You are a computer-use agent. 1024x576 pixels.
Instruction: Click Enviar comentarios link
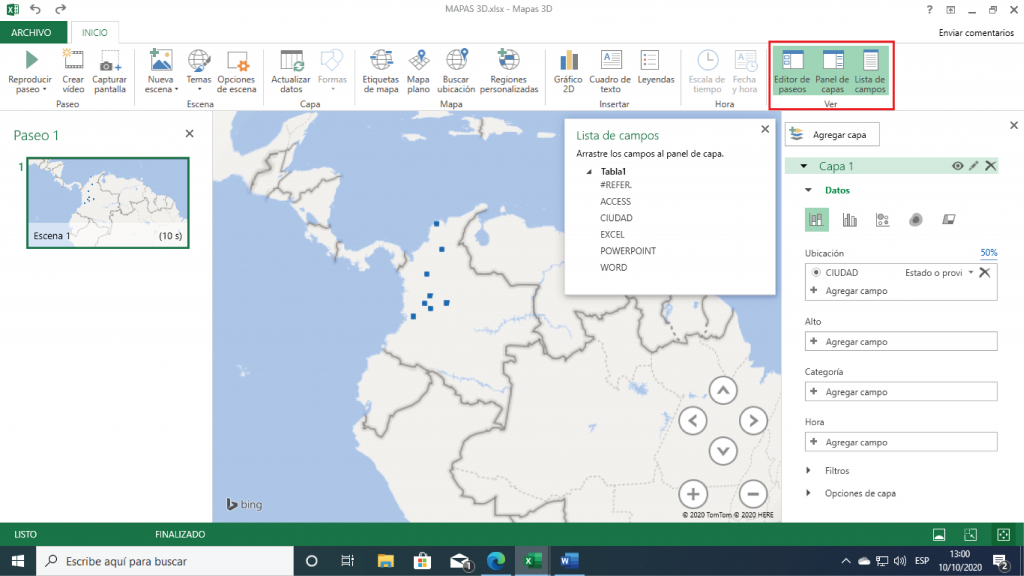(x=976, y=33)
